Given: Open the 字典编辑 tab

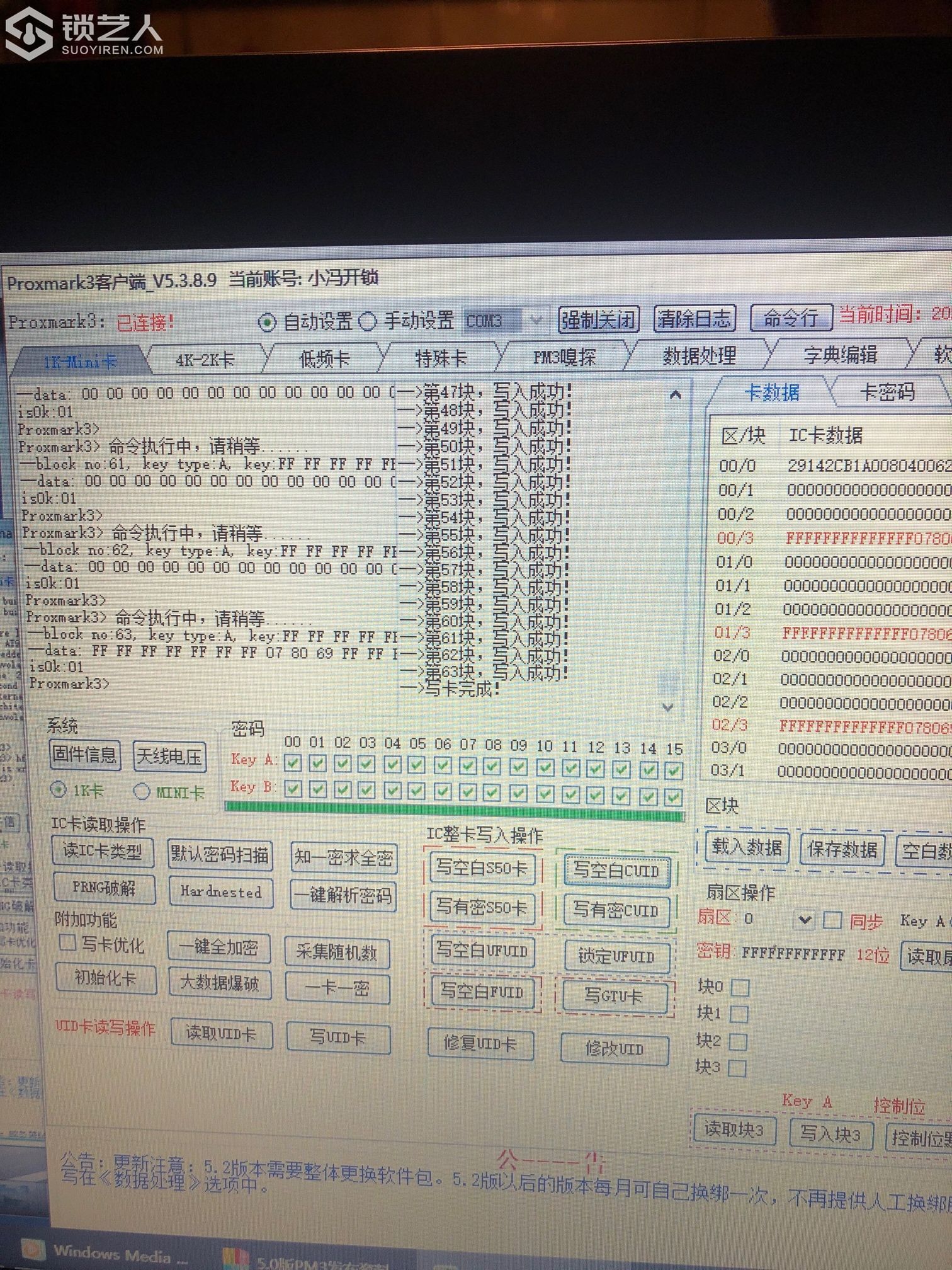Looking at the screenshot, I should point(841,355).
